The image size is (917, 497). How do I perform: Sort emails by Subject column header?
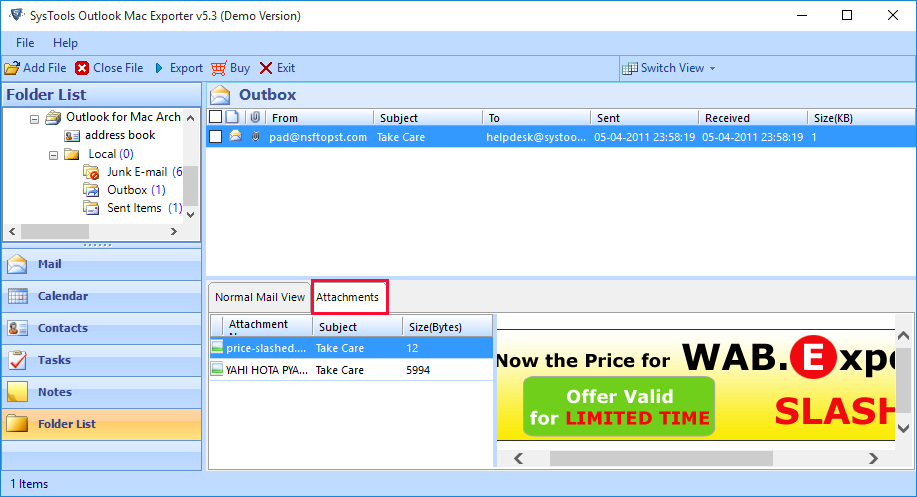tap(428, 118)
